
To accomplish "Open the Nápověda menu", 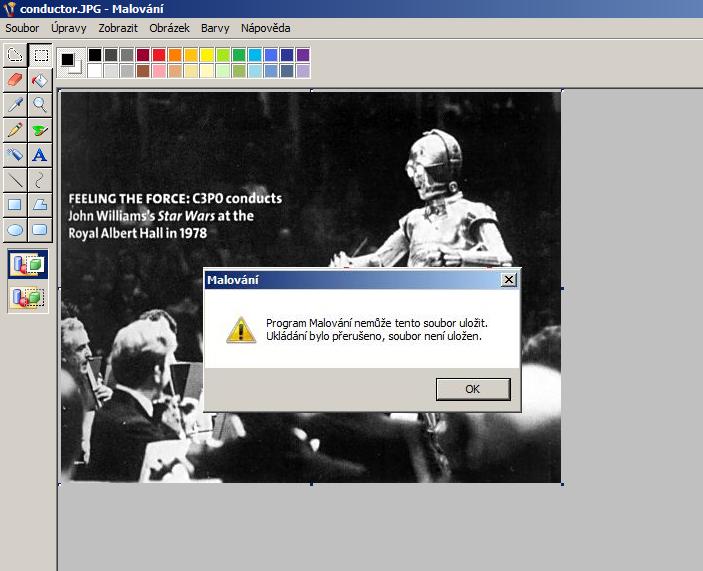I will tap(265, 28).
